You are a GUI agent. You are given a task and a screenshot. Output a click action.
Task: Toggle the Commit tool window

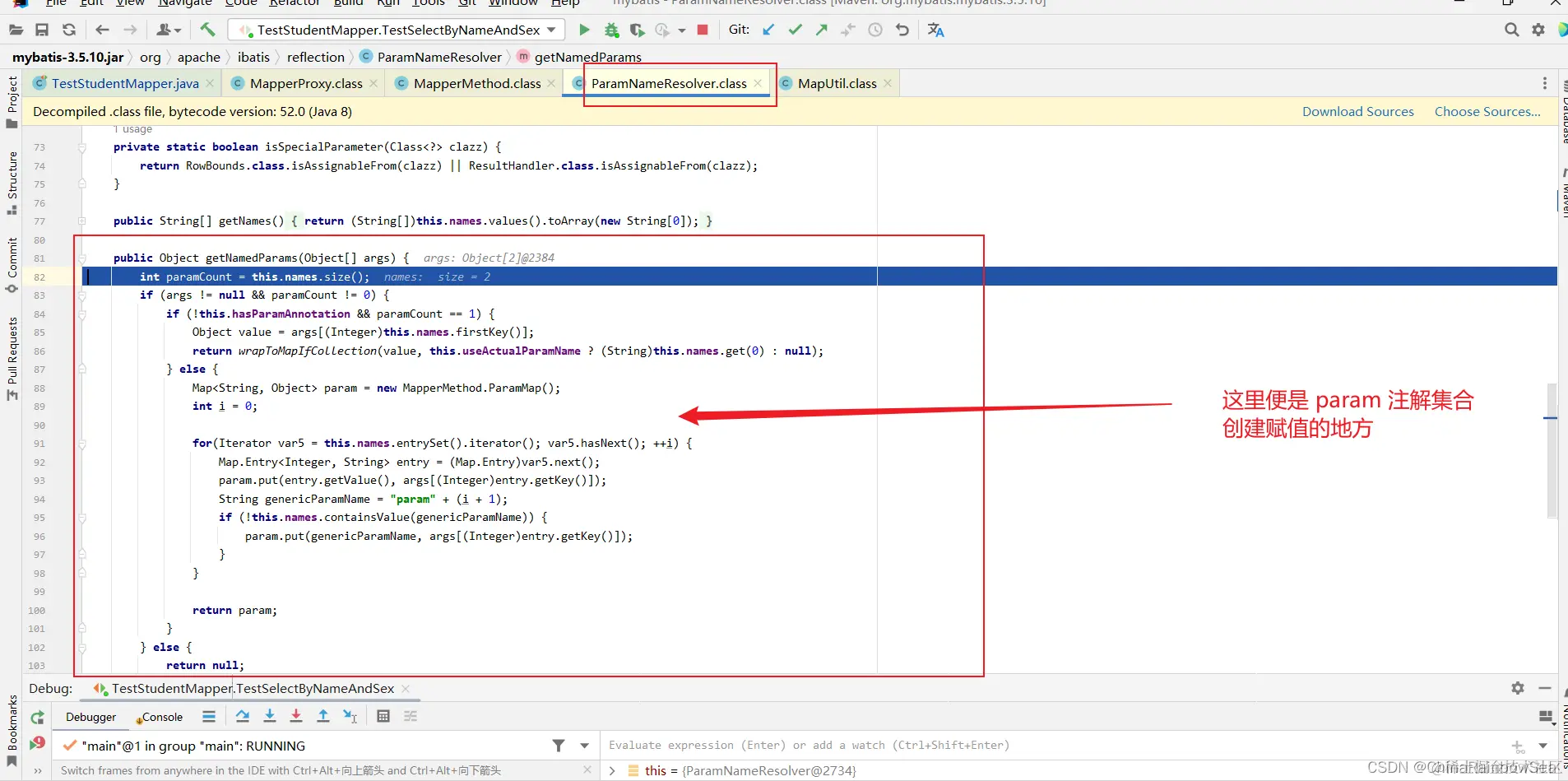point(12,265)
